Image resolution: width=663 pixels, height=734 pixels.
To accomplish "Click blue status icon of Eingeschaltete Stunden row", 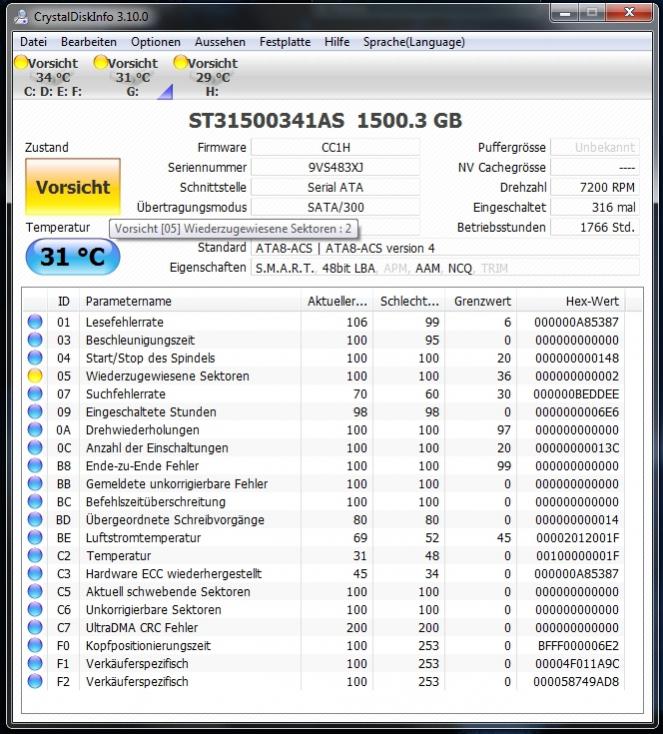I will [35, 411].
